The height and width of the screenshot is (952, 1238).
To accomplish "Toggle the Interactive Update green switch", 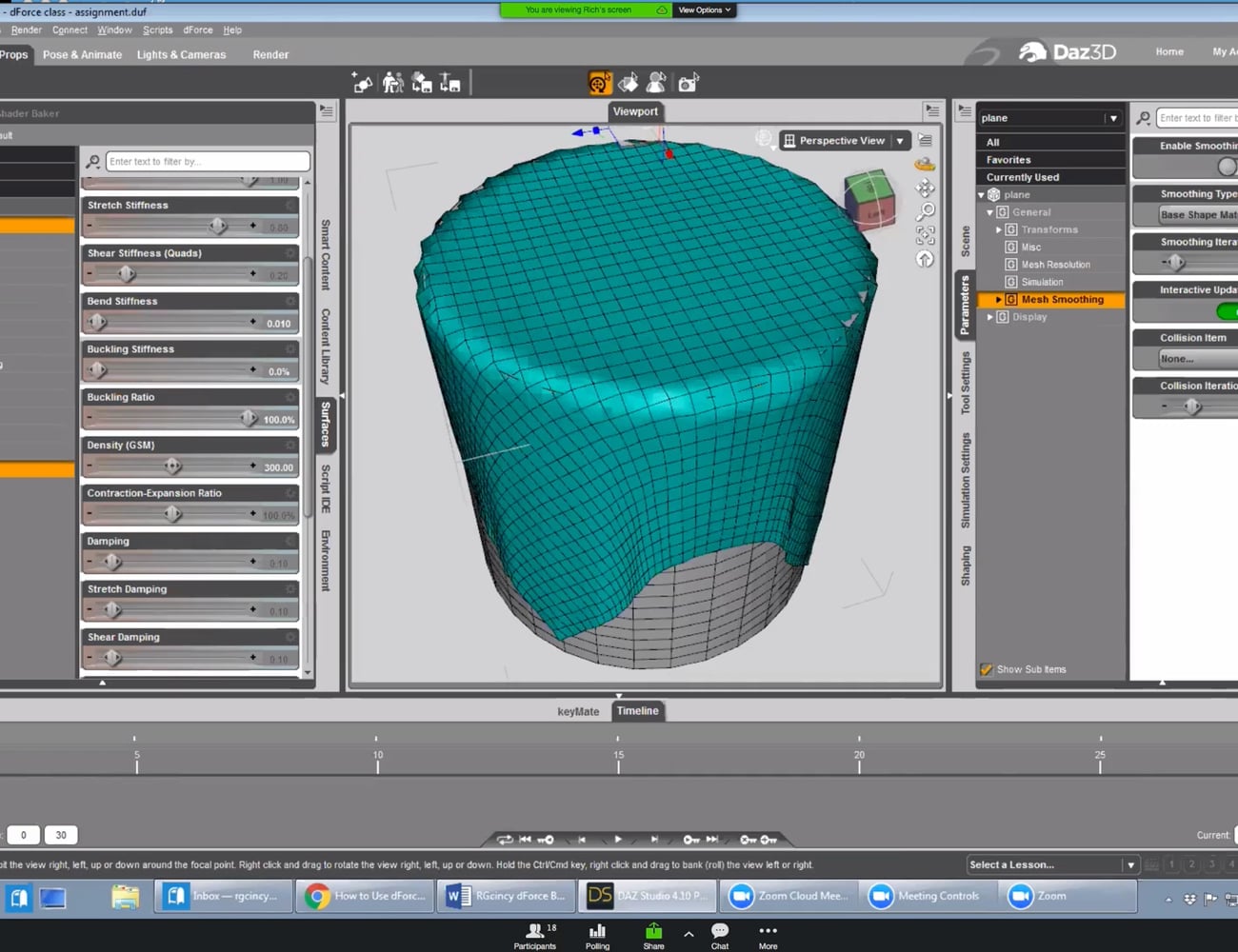I will click(x=1227, y=311).
